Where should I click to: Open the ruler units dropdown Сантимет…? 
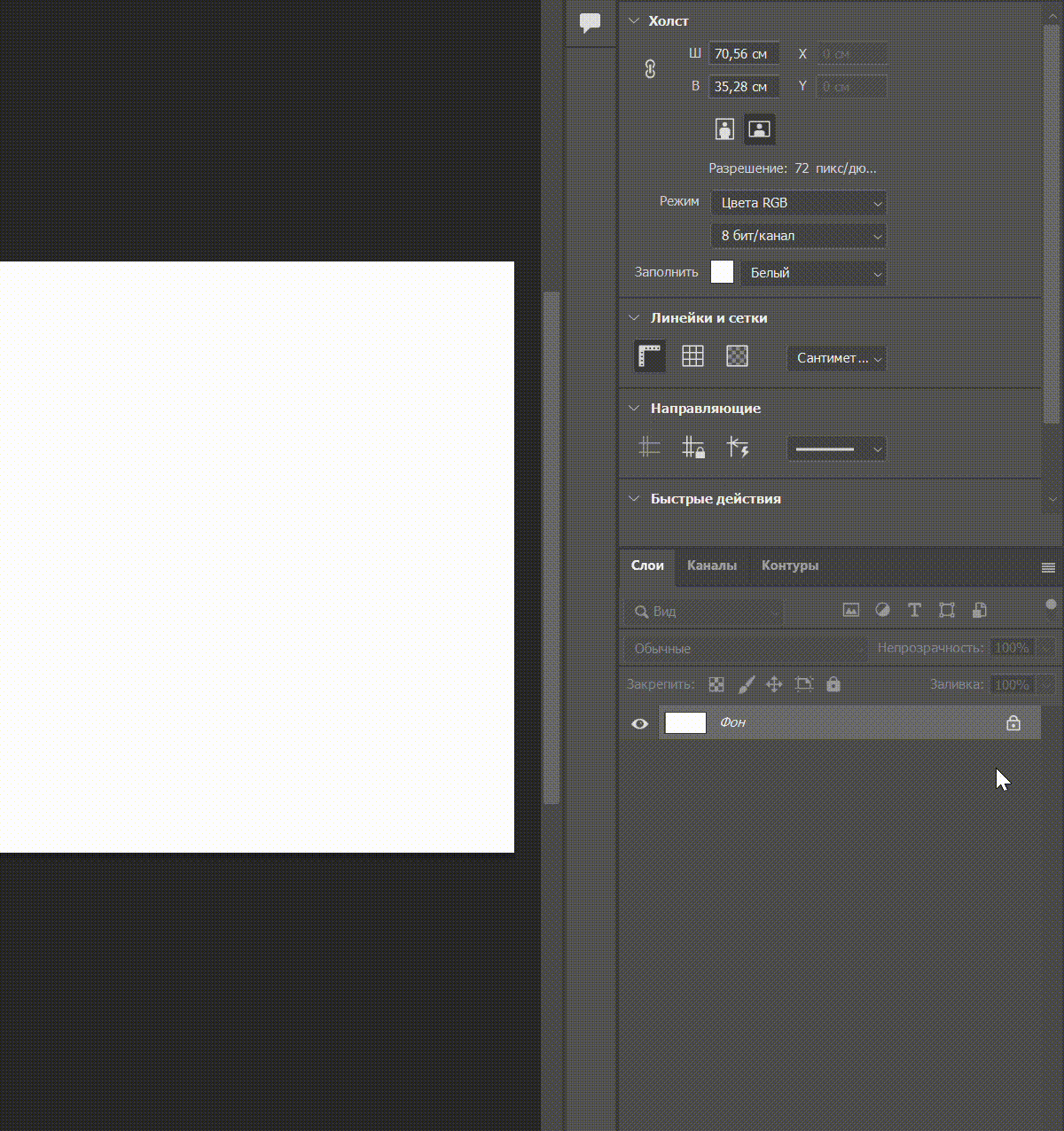point(836,358)
